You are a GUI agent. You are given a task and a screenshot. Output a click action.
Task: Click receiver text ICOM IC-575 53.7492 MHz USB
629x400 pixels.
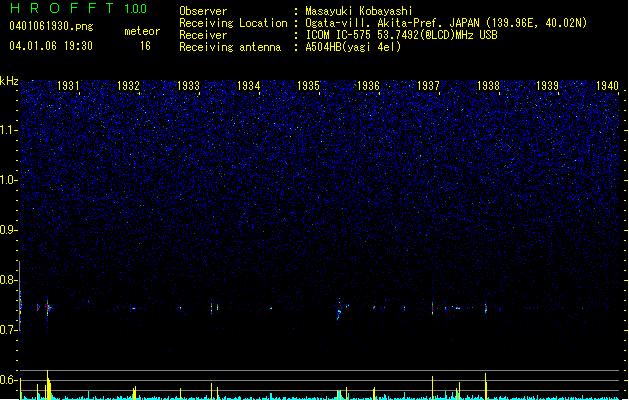click(x=402, y=35)
